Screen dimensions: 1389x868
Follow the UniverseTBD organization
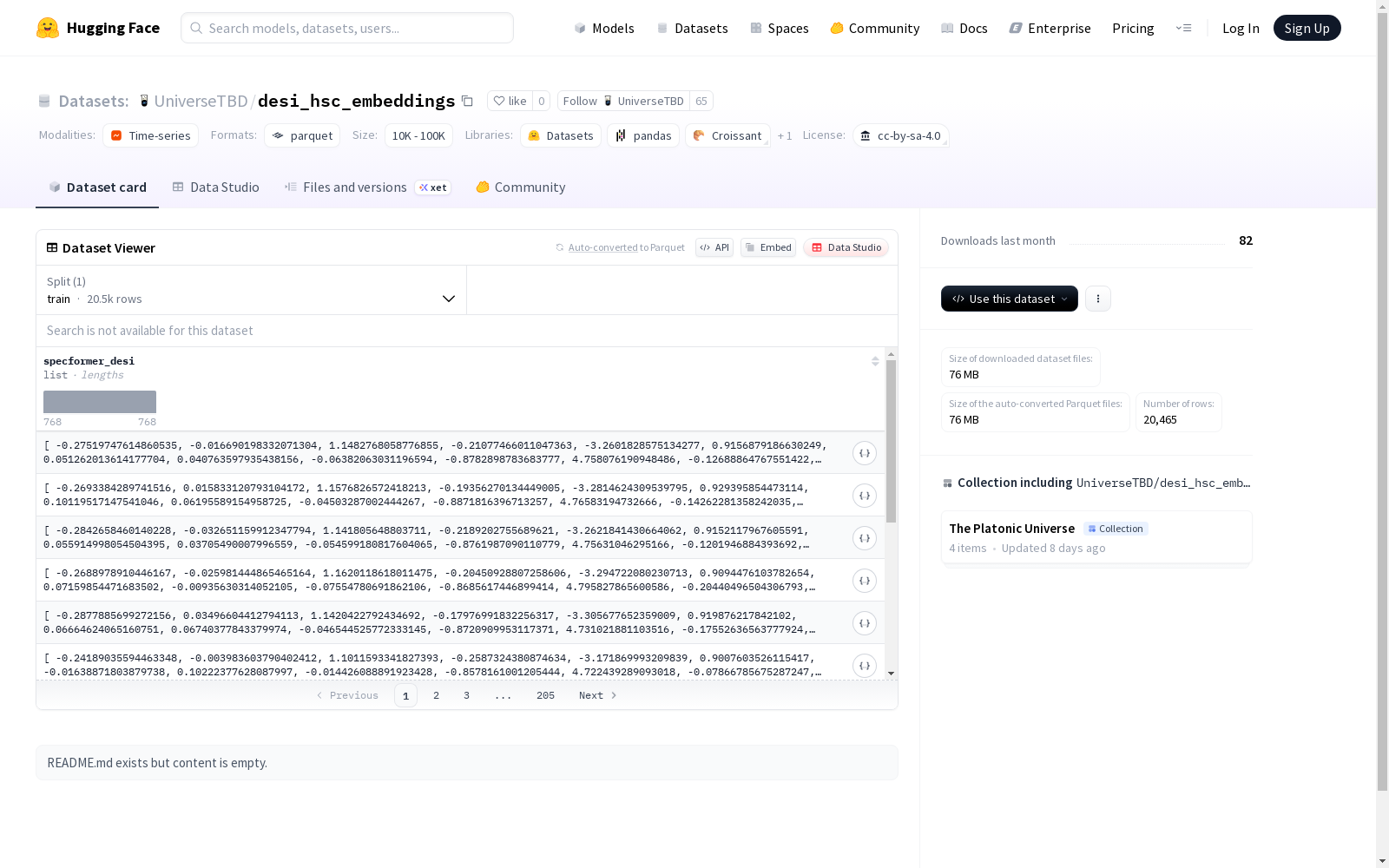623,102
